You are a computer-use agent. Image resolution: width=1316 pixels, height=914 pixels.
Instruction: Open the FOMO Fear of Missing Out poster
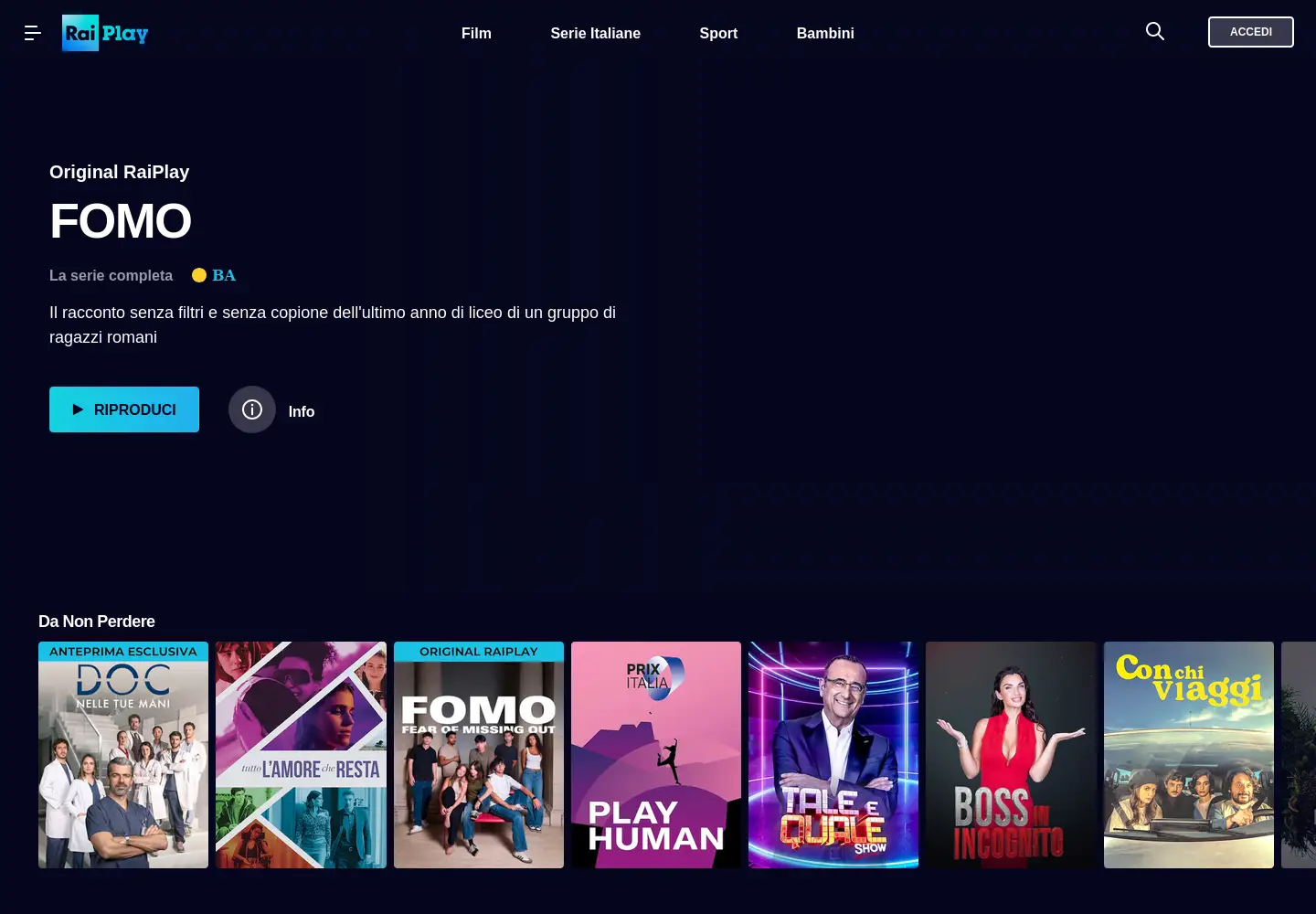click(x=479, y=755)
